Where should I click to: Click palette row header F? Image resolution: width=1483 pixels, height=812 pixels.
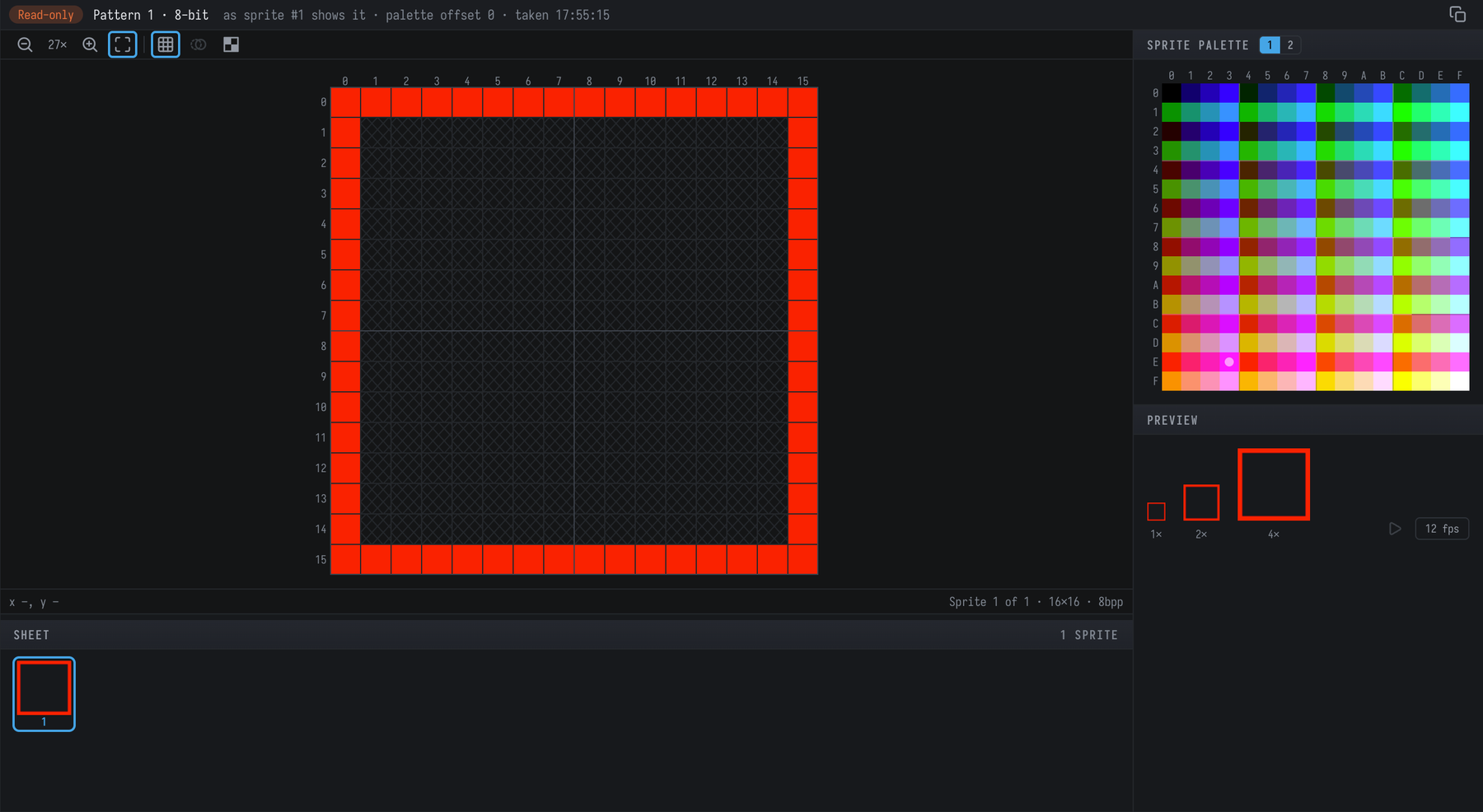click(1155, 381)
